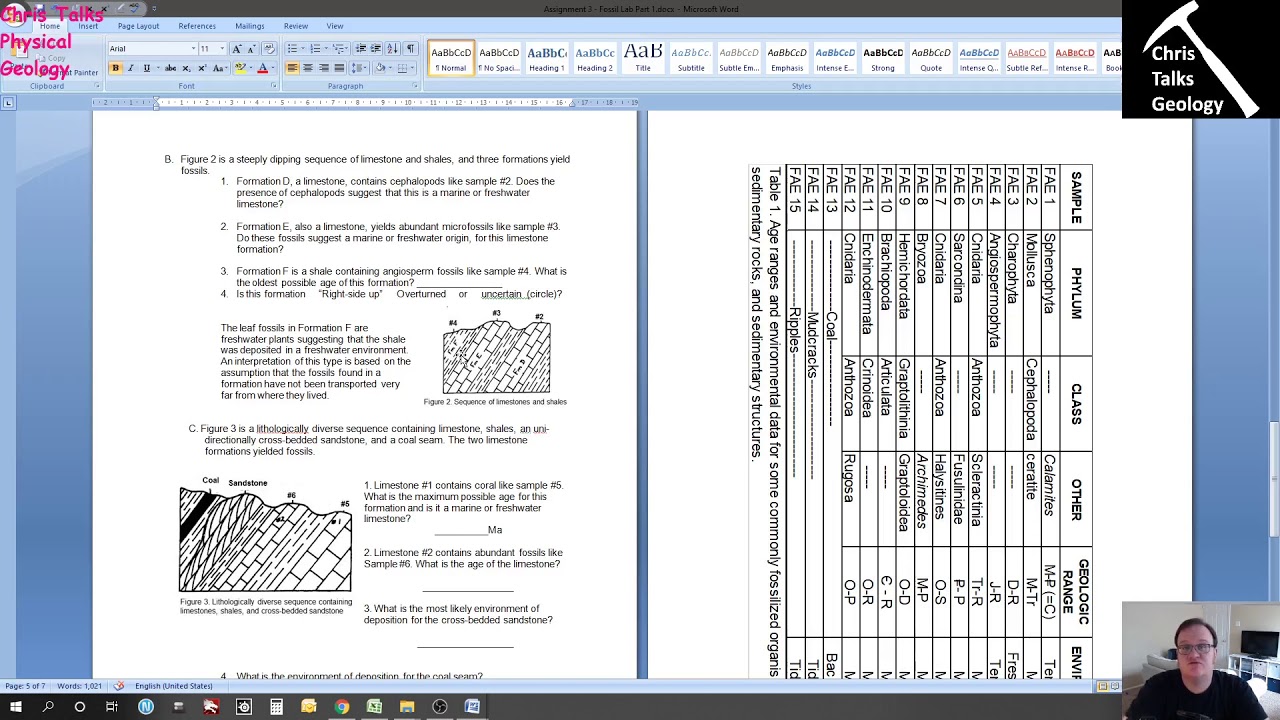Shrink the font size
The image size is (1280, 720).
251,49
